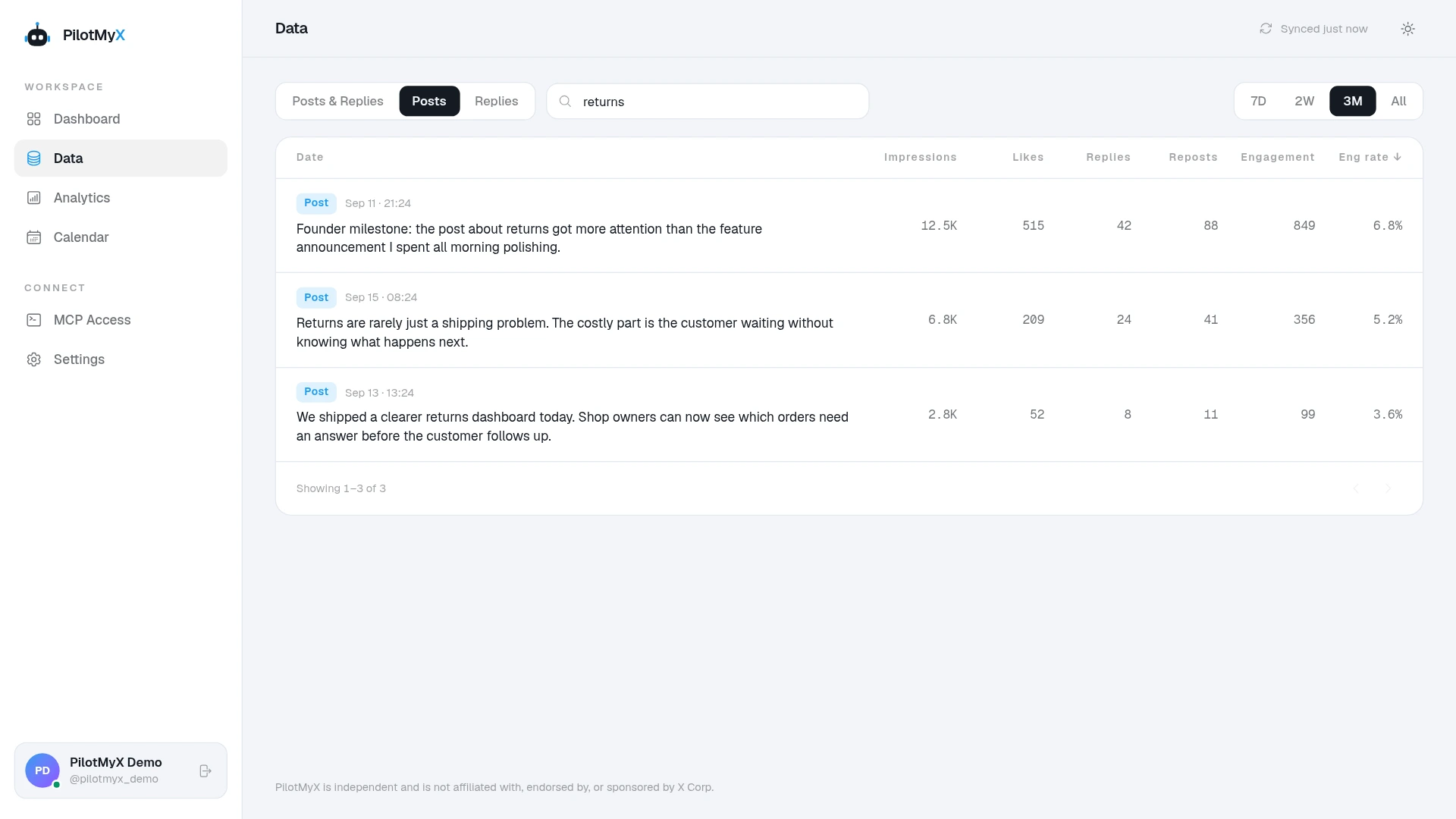Toggle light/dark theme sun icon
This screenshot has height=819, width=1456.
(x=1408, y=29)
